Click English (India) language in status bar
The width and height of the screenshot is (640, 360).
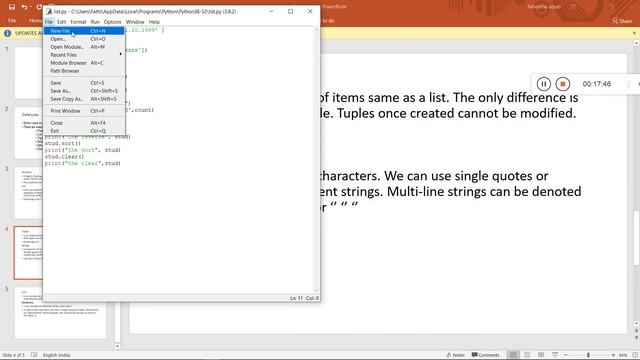tap(57, 355)
